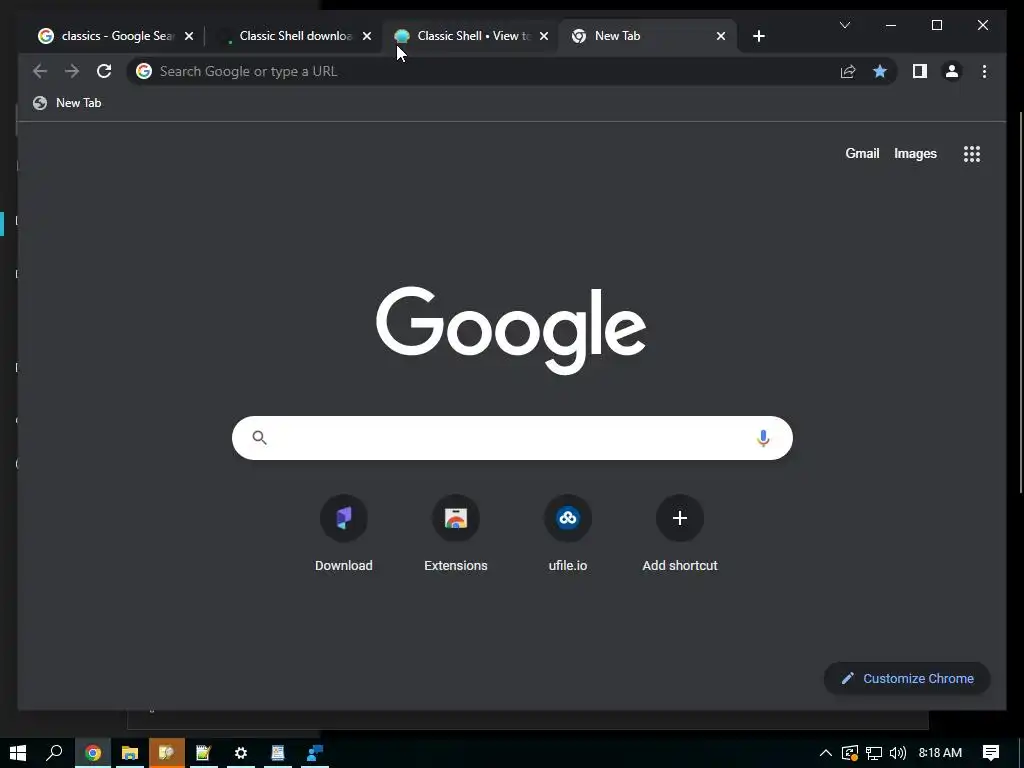Screen dimensions: 1024x768
Task: Open volume control in system tray
Action: click(898, 753)
